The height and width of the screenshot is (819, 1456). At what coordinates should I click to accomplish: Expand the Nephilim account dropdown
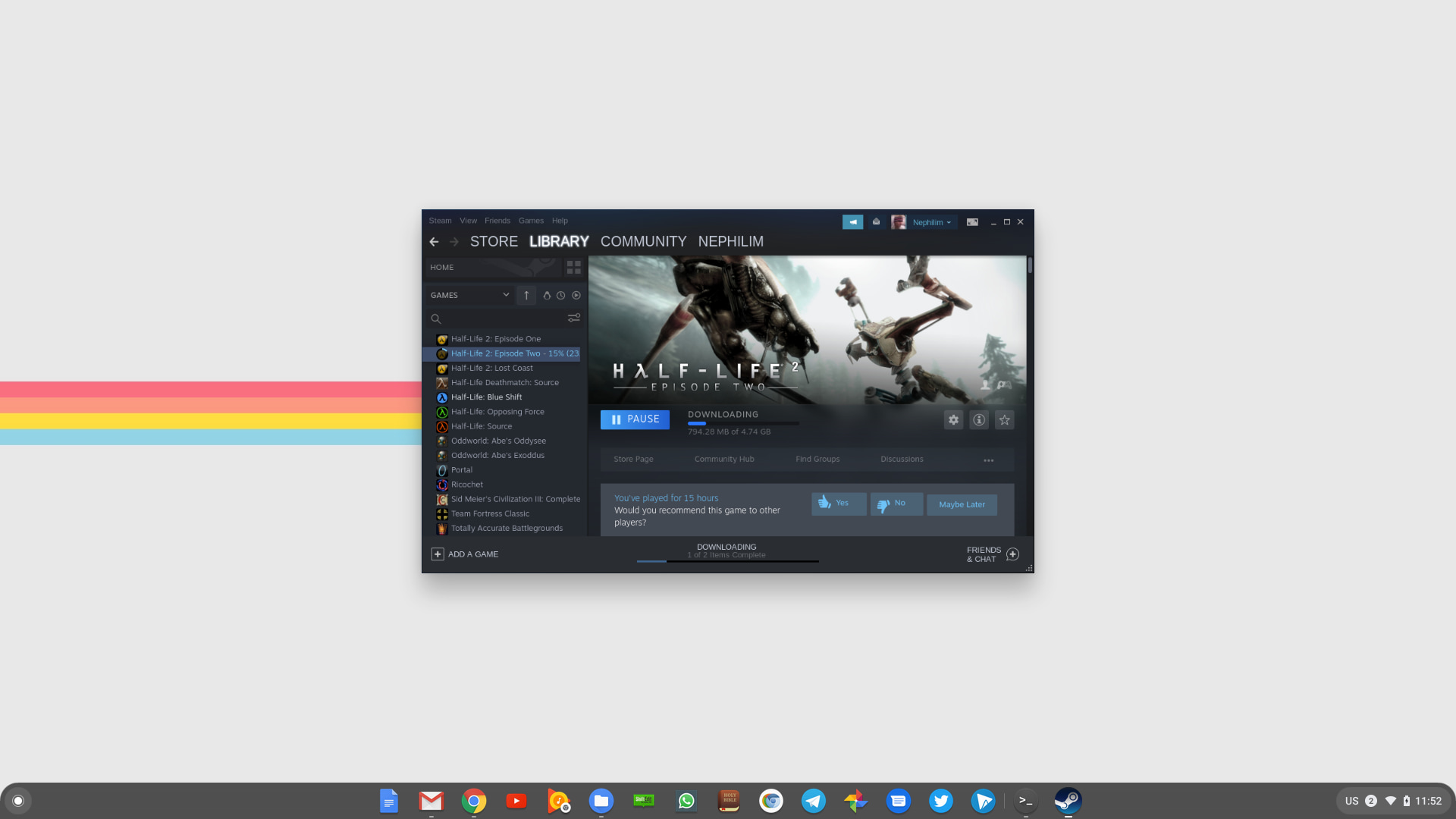tap(931, 222)
